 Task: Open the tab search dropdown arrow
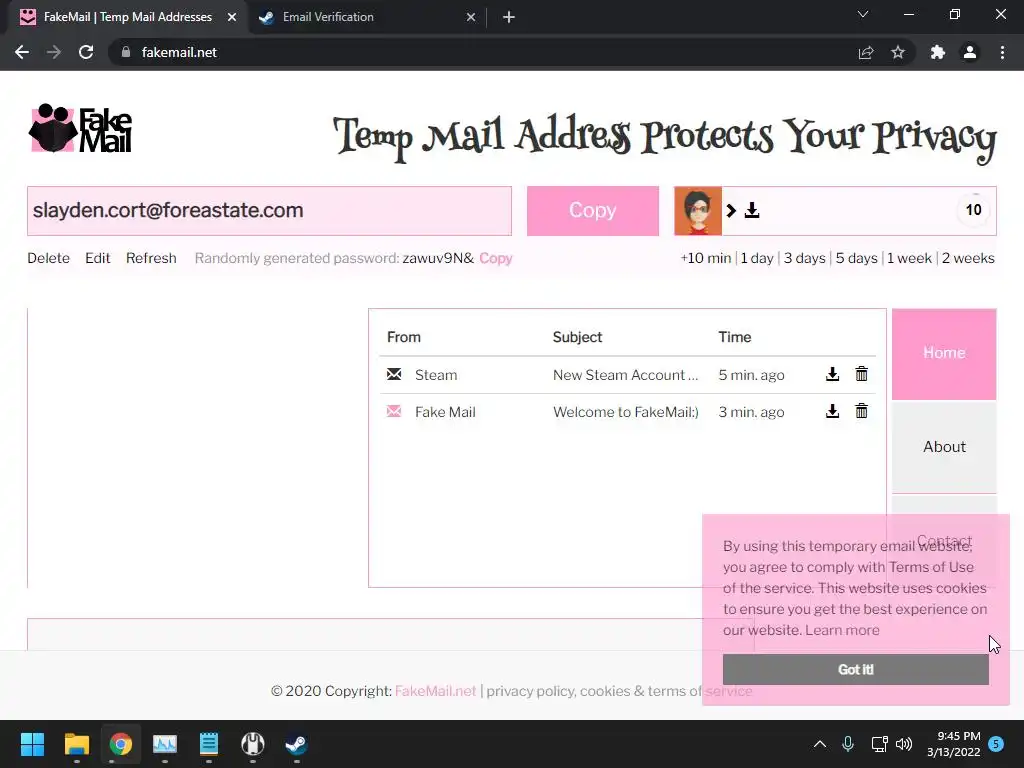point(863,14)
